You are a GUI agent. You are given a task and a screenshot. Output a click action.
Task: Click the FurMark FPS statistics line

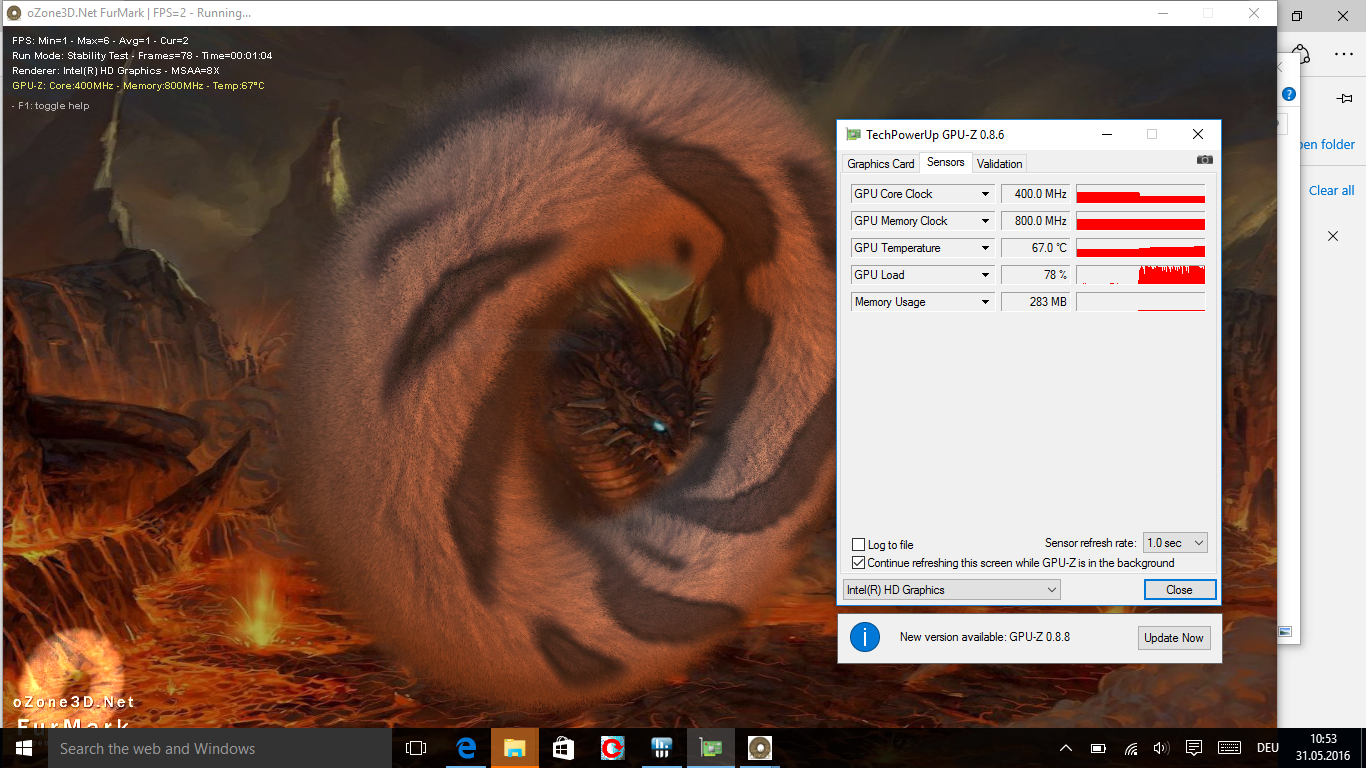point(100,41)
